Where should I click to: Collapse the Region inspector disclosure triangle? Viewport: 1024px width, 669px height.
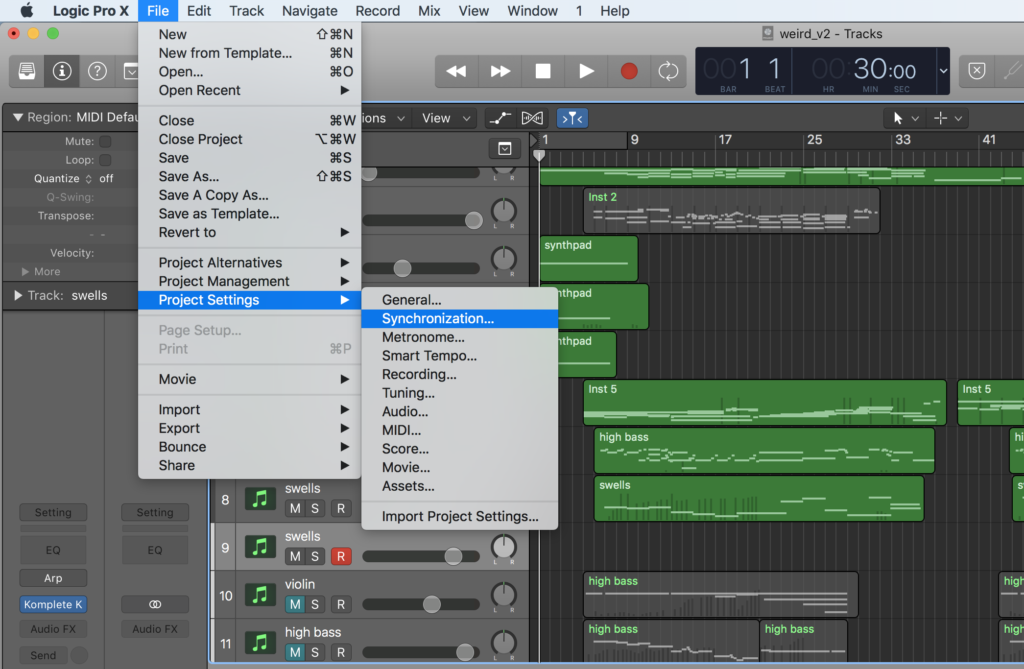pyautogui.click(x=18, y=118)
